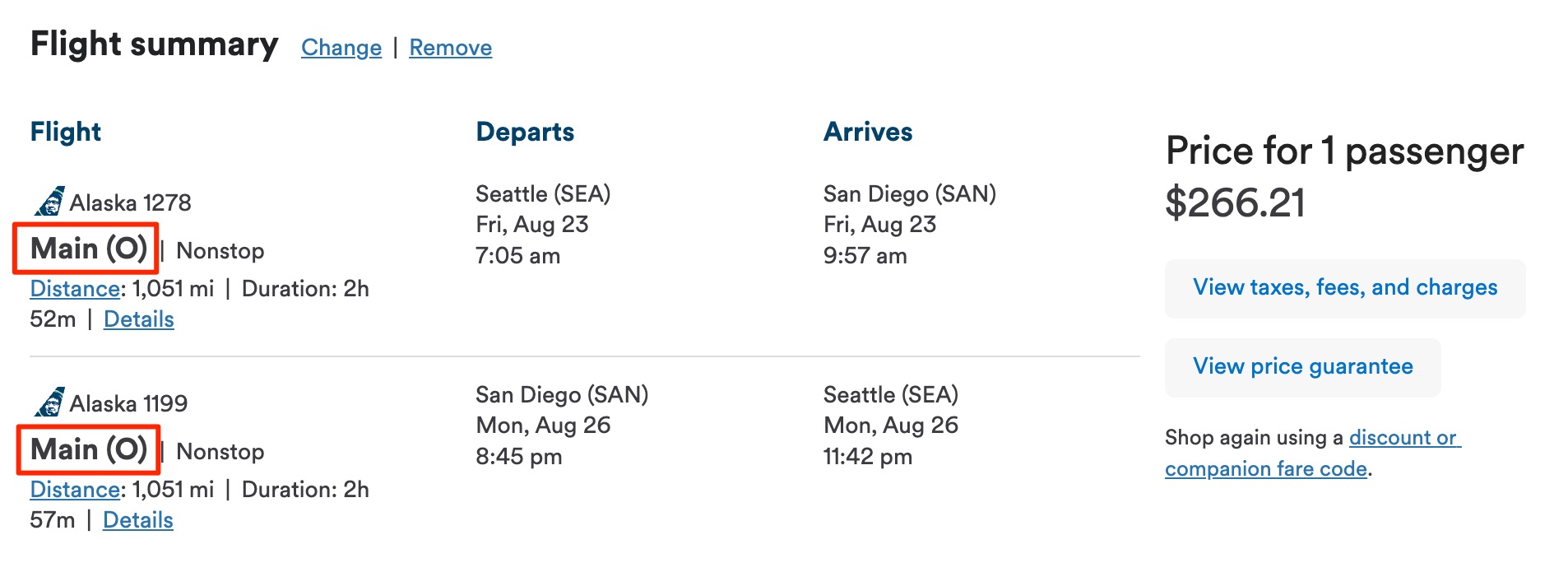Click the Departs column header
Screen dimensions: 1568x563
[525, 132]
